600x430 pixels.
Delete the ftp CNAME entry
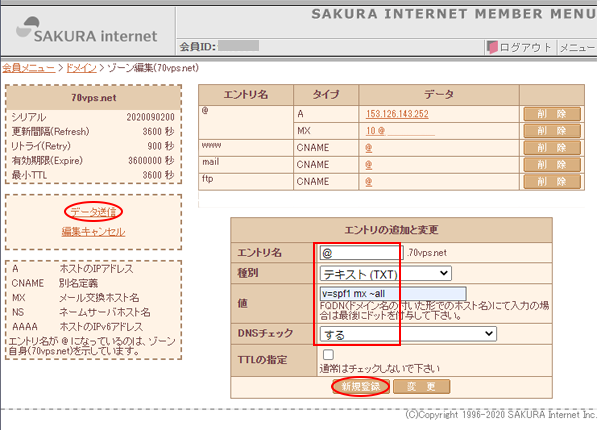pyautogui.click(x=552, y=181)
